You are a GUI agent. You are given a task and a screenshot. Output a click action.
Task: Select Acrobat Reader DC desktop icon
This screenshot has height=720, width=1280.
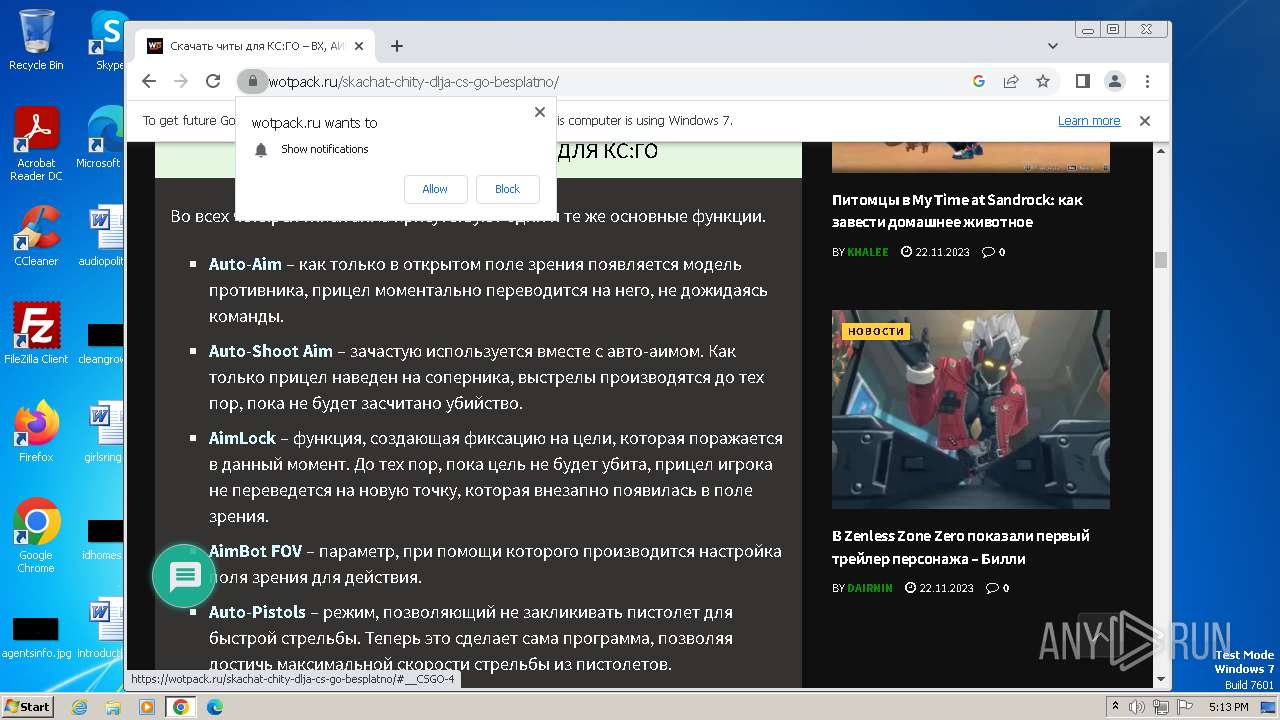(x=36, y=144)
